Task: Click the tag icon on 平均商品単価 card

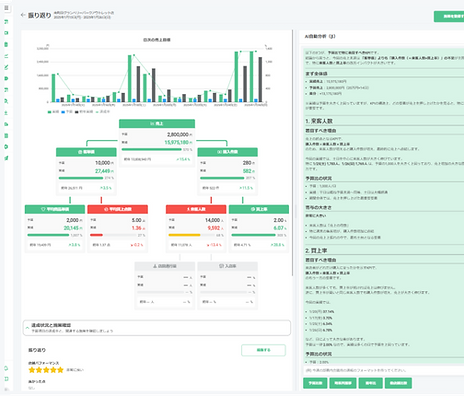Action: click(43, 209)
